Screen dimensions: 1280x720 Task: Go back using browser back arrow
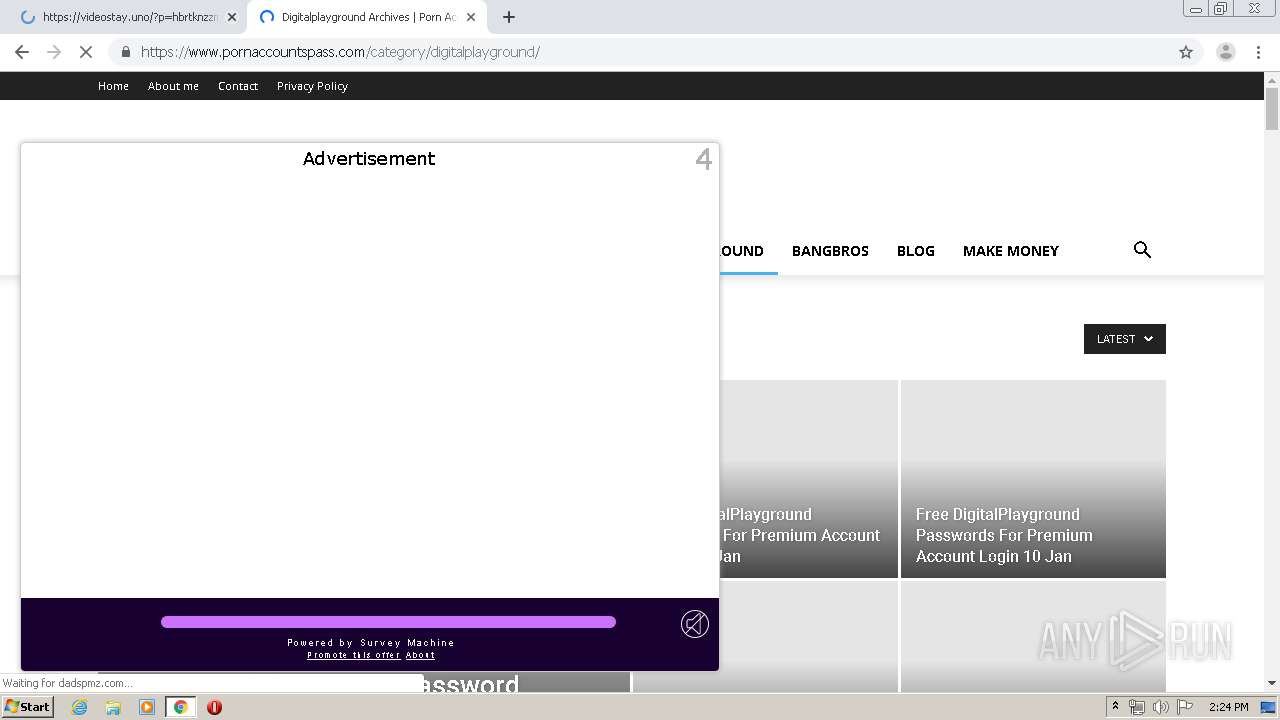(x=22, y=52)
